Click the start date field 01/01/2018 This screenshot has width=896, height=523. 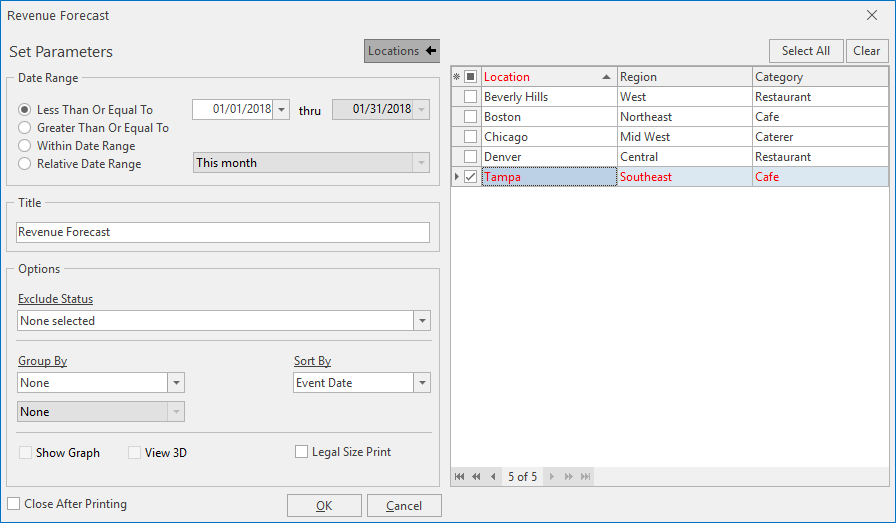(x=233, y=109)
